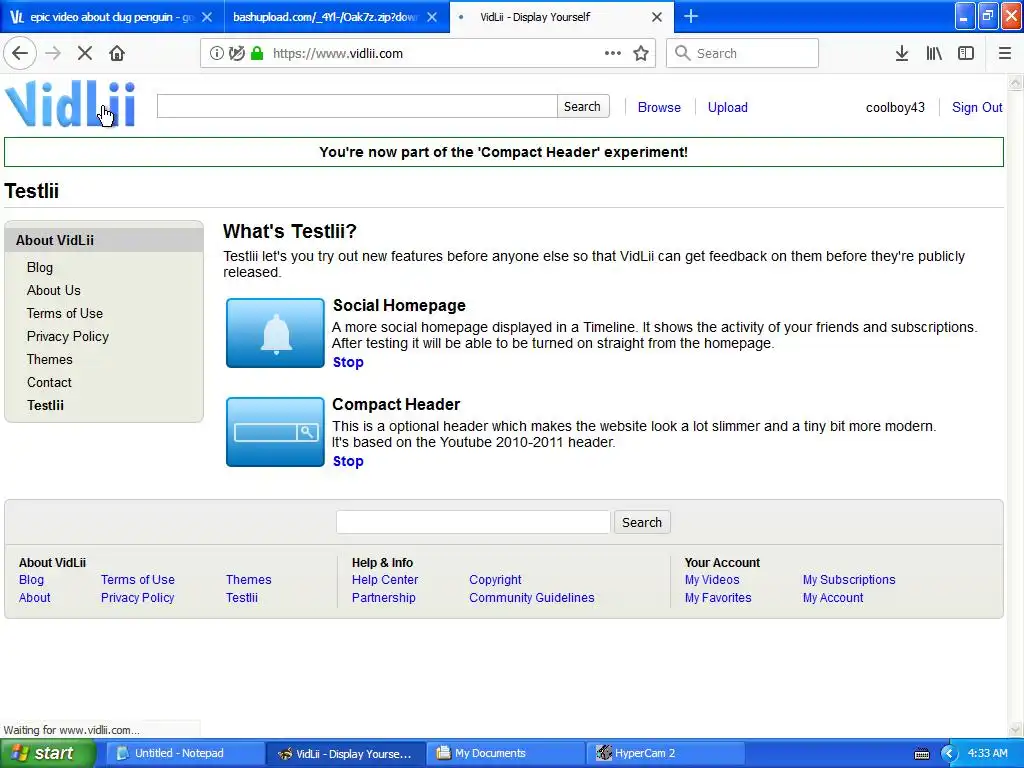Screen dimensions: 1024x768
Task: Switch to epic video about dug penguin tab
Action: (112, 16)
